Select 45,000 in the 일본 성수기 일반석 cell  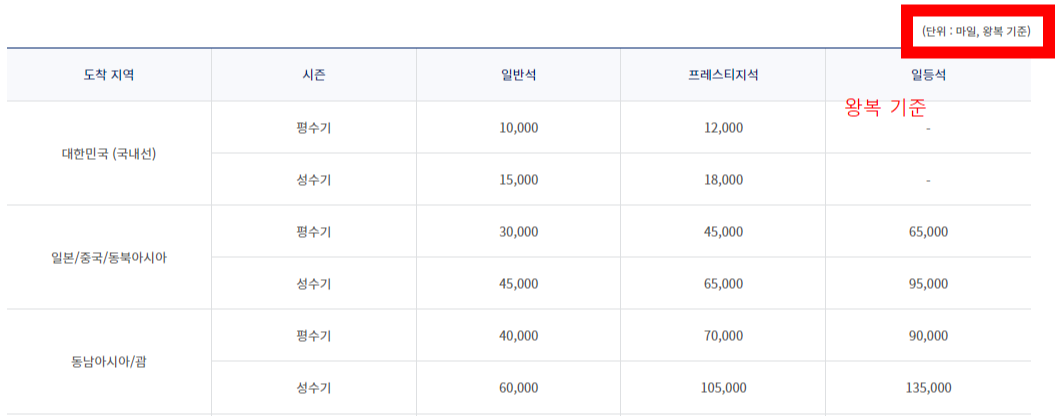pos(519,284)
